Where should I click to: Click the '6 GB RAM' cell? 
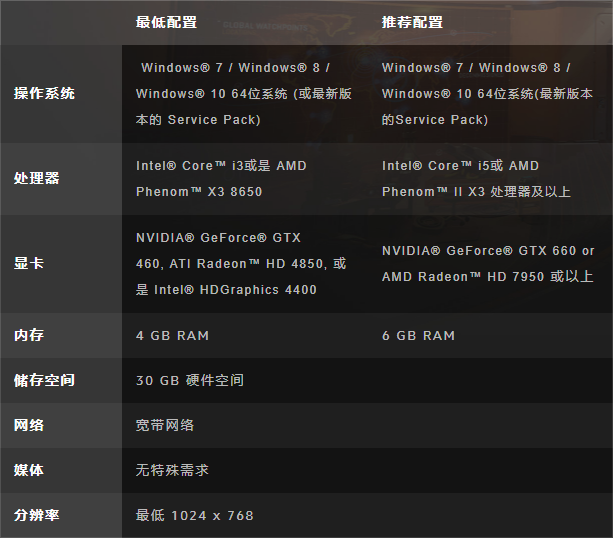click(x=418, y=336)
